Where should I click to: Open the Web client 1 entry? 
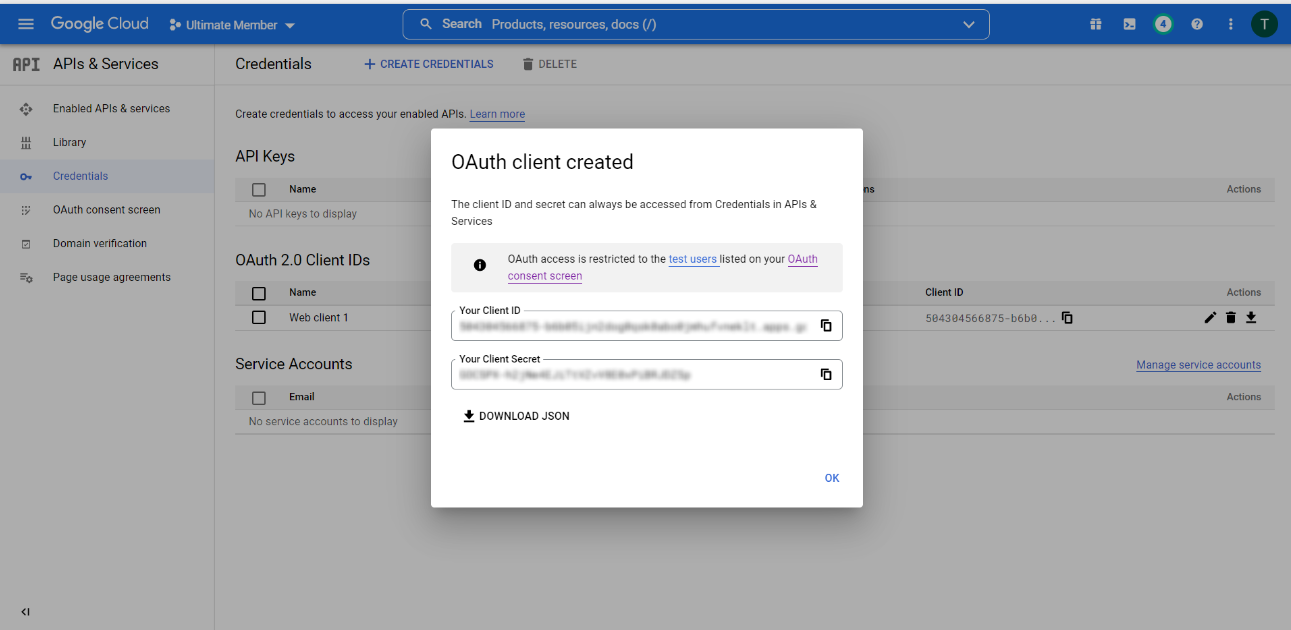(x=319, y=318)
